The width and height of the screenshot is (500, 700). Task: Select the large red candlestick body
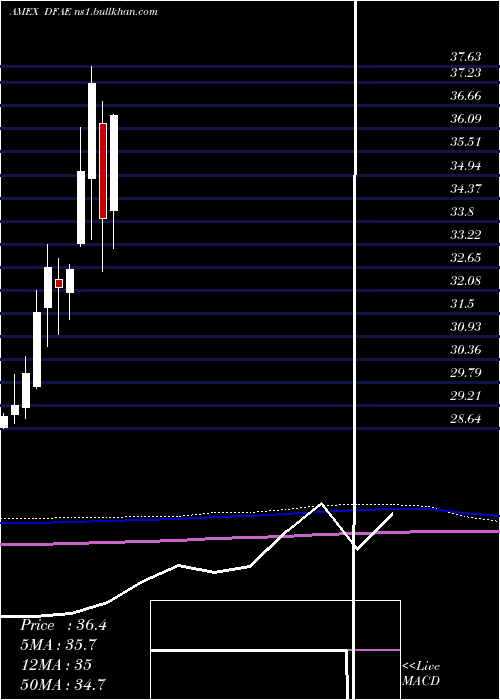(x=103, y=171)
